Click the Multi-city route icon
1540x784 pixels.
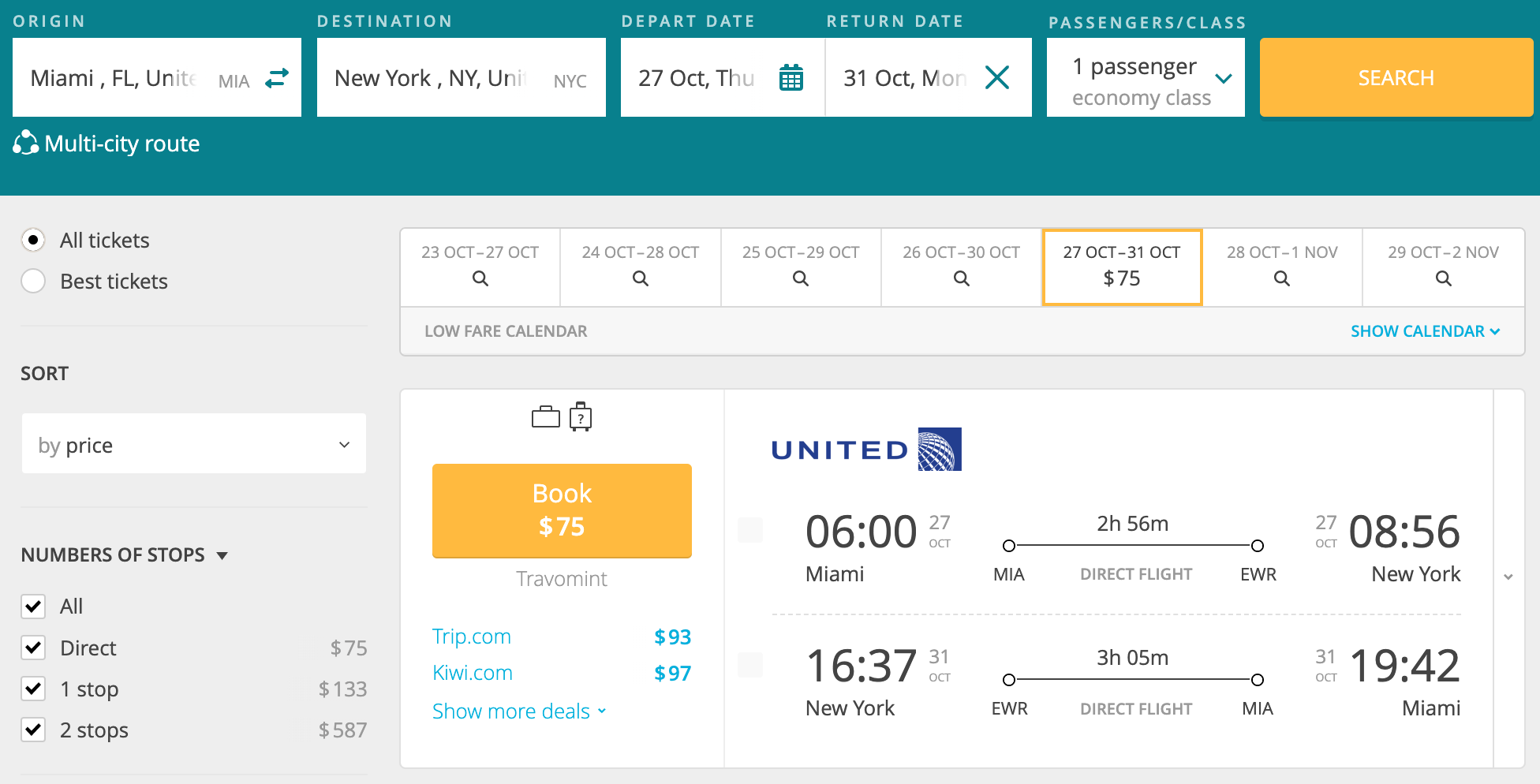click(x=25, y=143)
